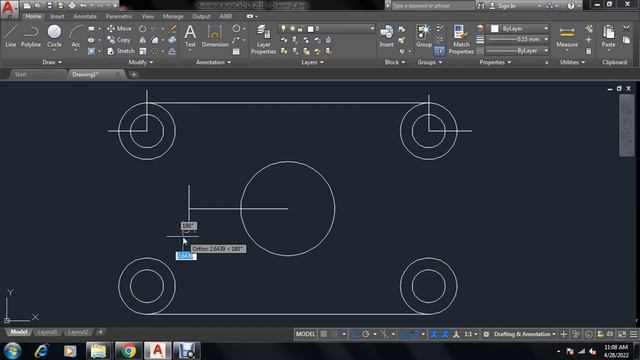This screenshot has width=640, height=360.
Task: Expand the Block panel
Action: 395,62
